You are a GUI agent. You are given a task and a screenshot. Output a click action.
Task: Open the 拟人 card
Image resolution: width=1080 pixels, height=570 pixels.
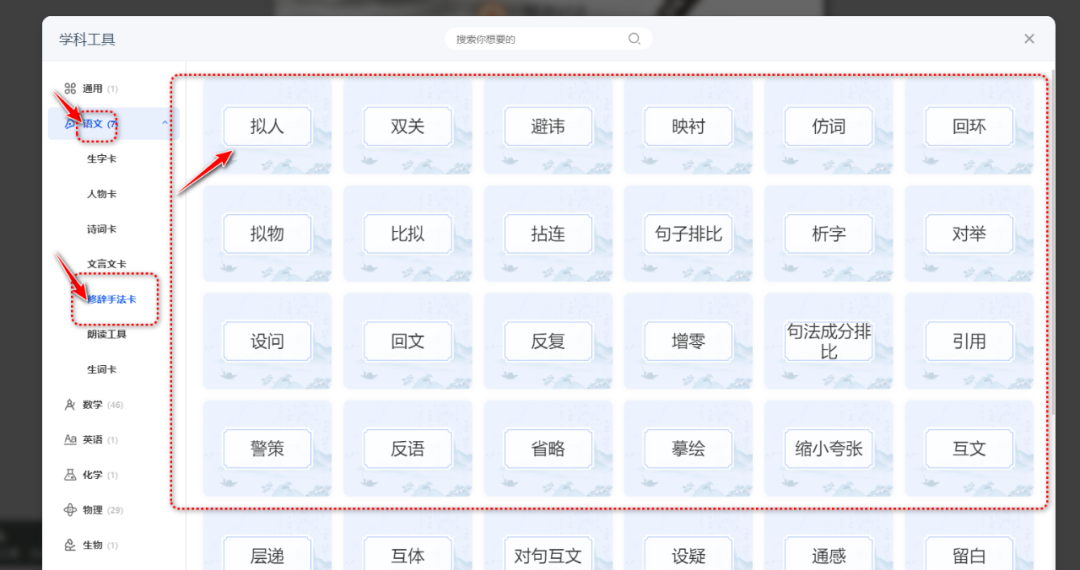point(267,127)
